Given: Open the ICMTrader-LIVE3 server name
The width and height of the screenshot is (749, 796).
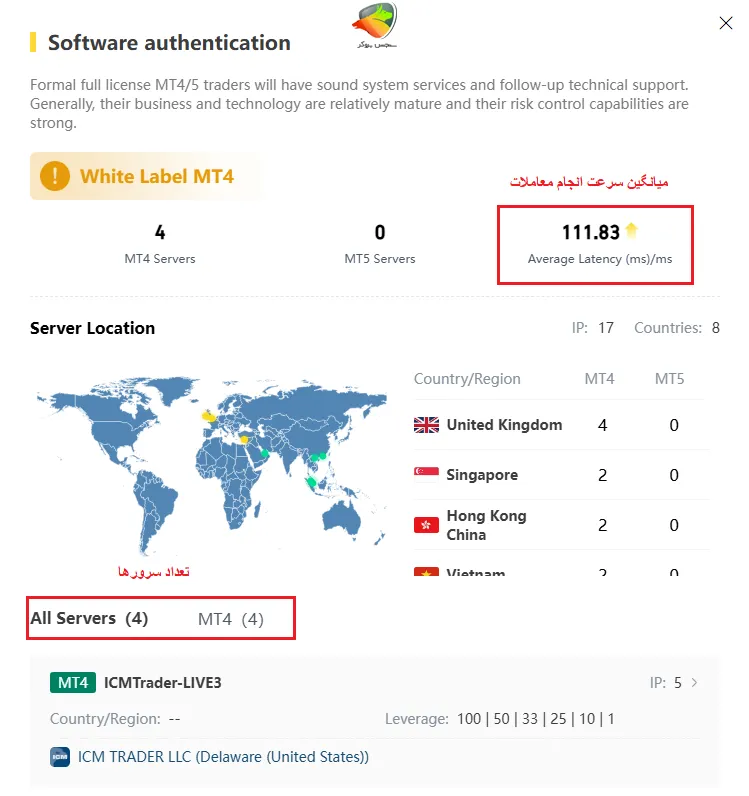Looking at the screenshot, I should point(162,683).
